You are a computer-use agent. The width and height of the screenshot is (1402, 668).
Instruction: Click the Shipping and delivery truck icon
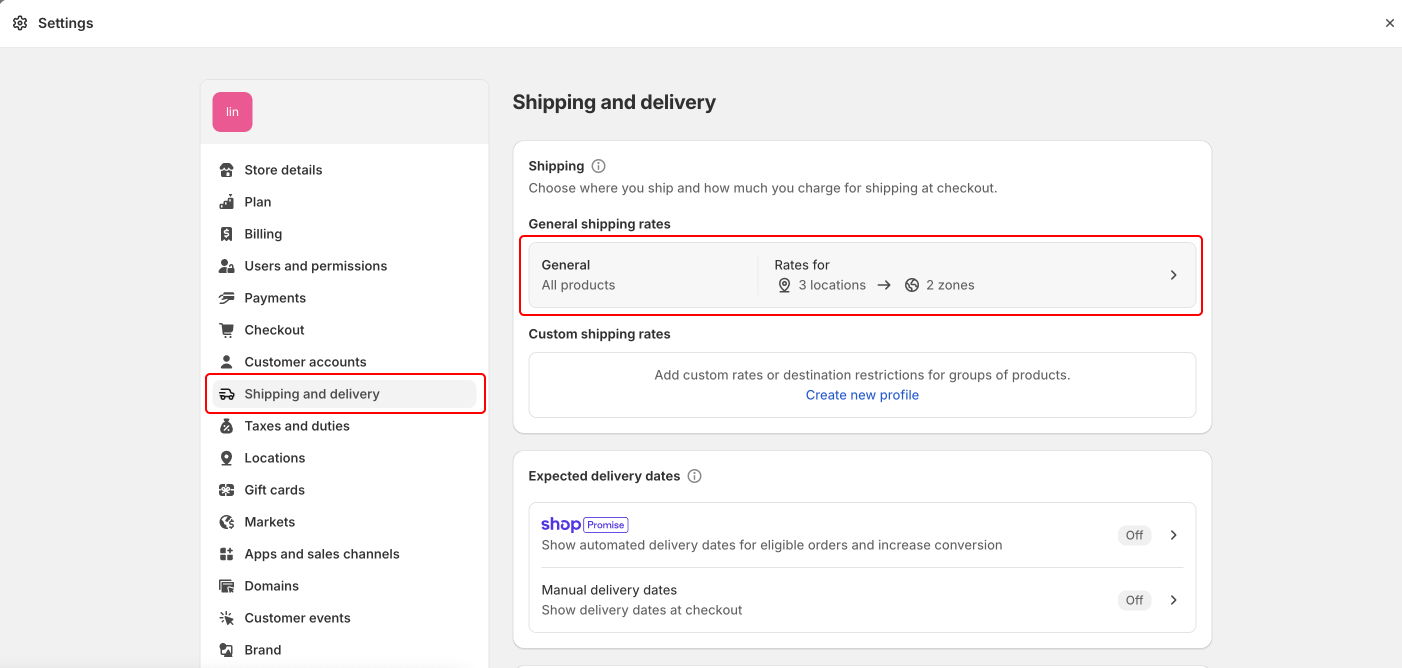(x=226, y=394)
